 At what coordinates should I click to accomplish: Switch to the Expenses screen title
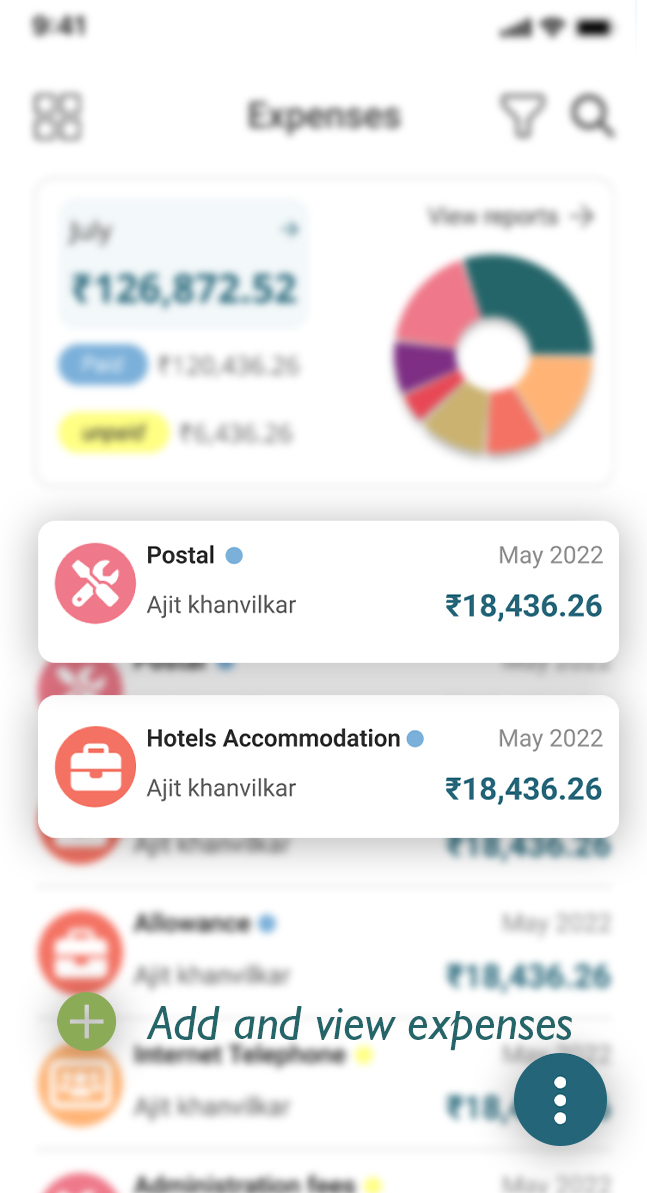(323, 116)
